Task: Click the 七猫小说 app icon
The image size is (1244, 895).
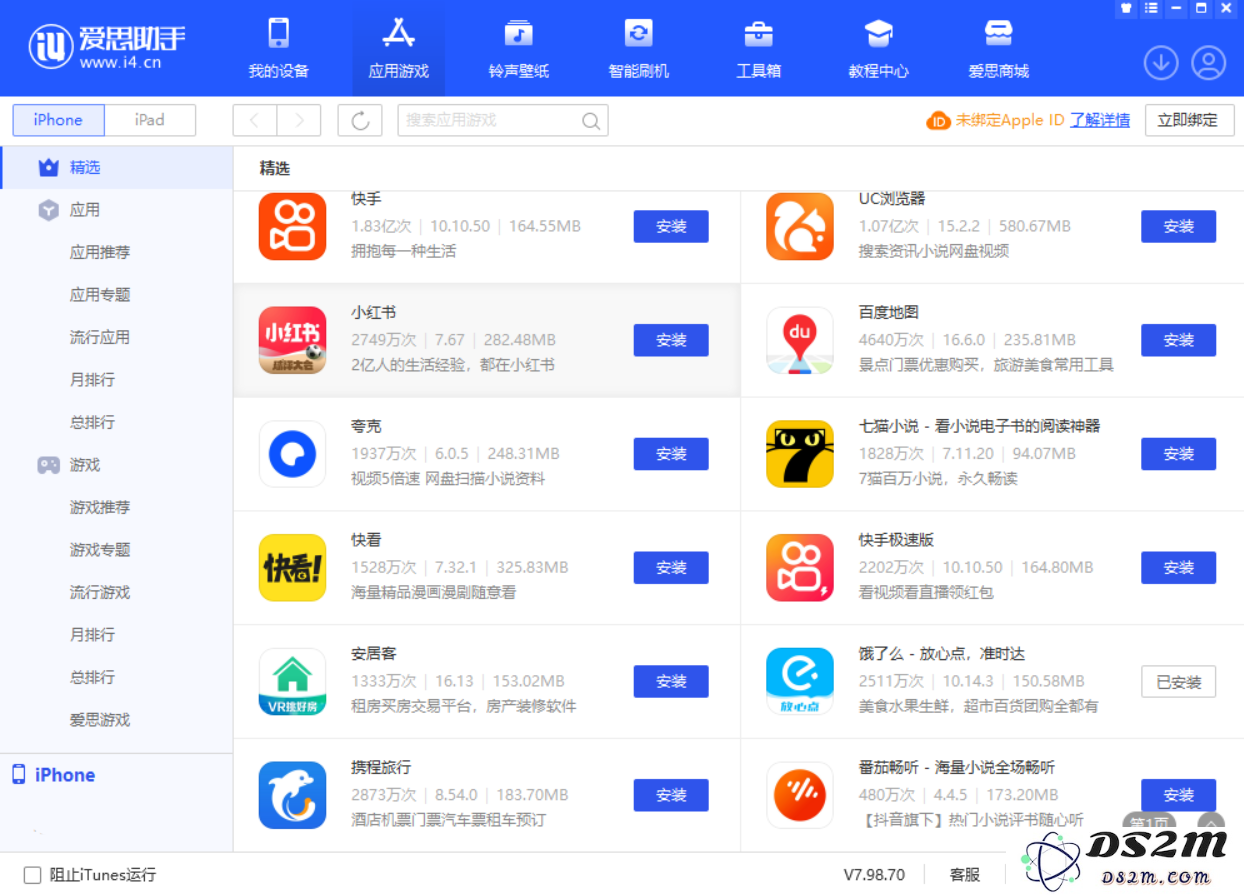Action: pos(800,454)
